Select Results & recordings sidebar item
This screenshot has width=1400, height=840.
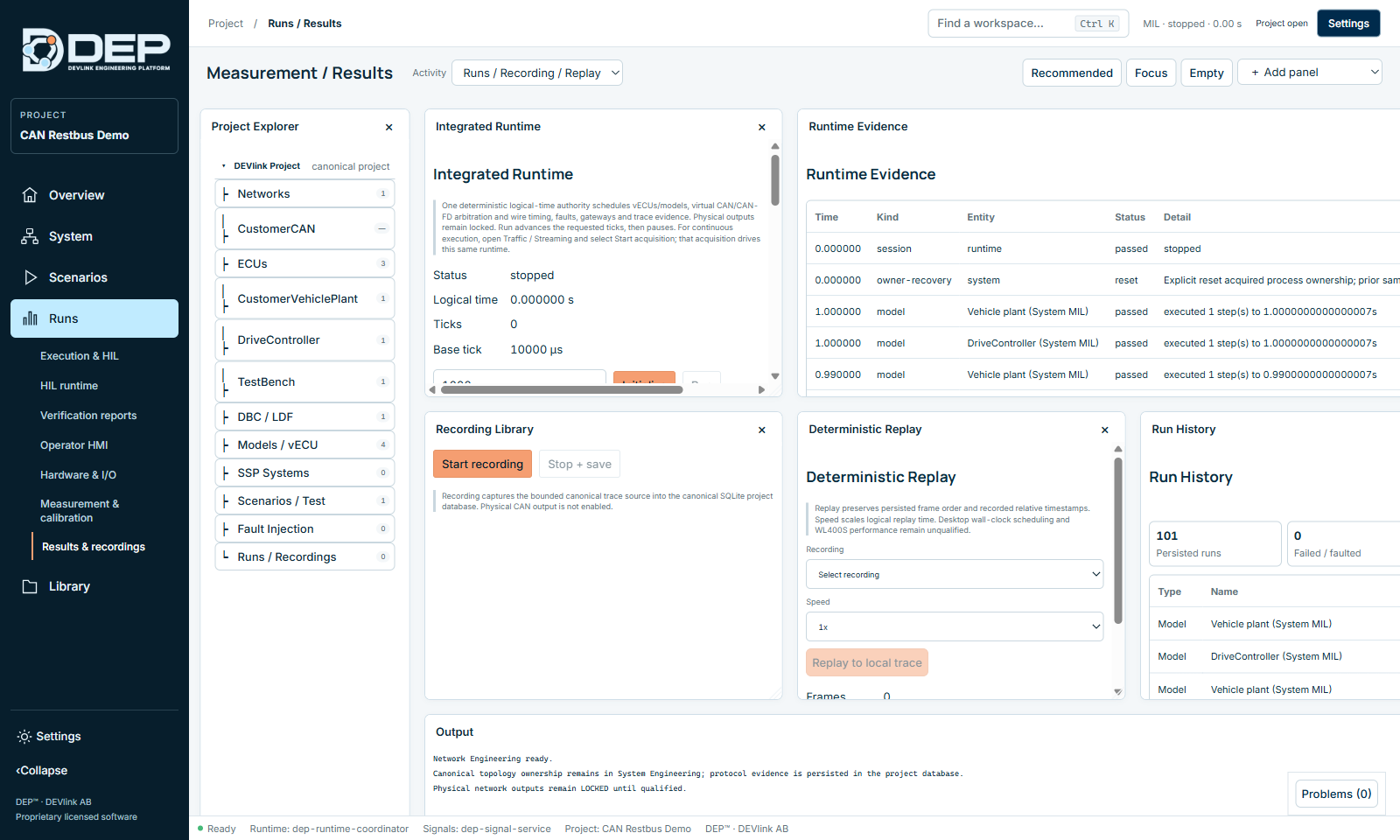pos(94,547)
